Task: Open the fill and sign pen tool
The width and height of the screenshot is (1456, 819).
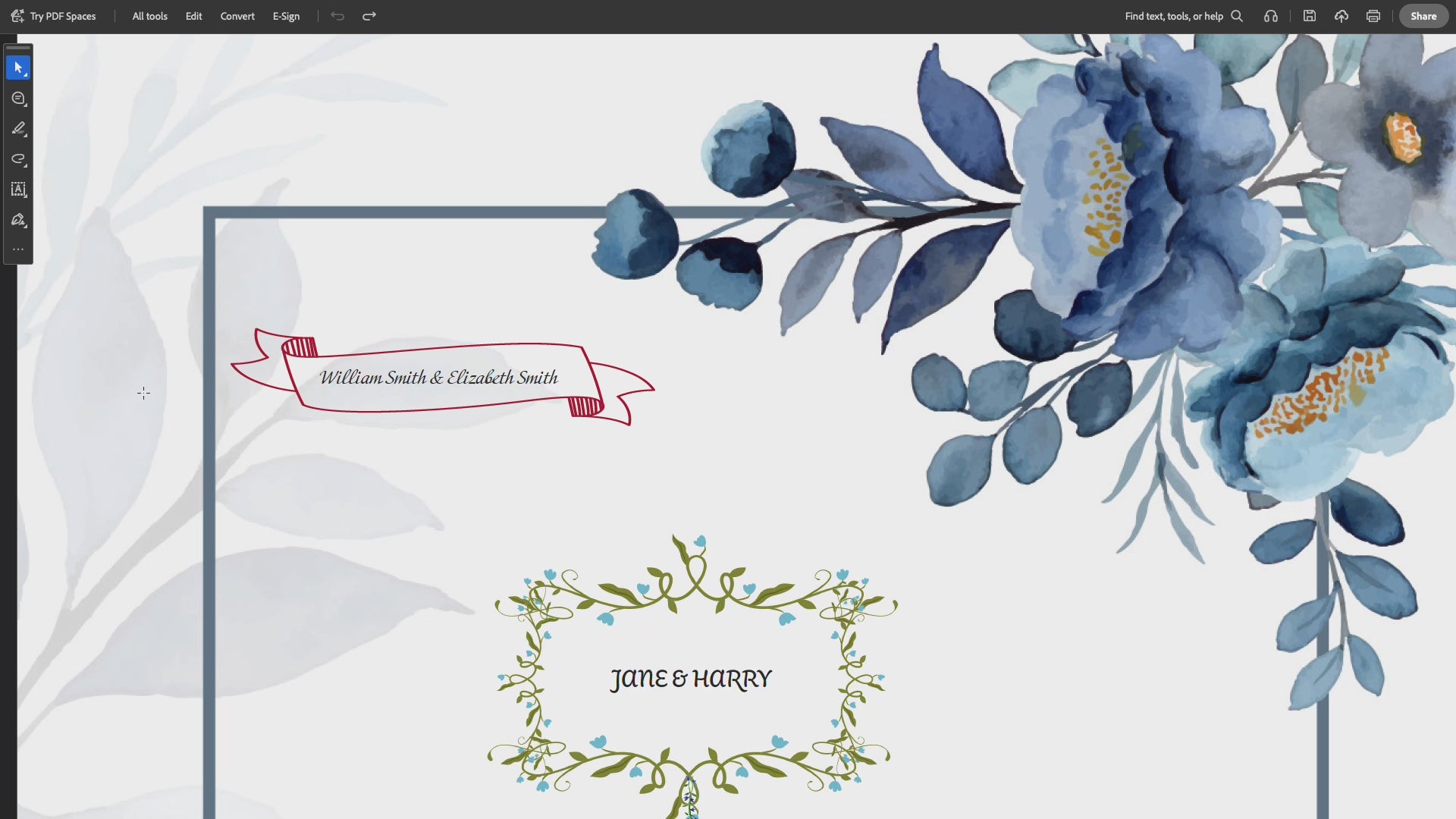Action: pos(18,220)
